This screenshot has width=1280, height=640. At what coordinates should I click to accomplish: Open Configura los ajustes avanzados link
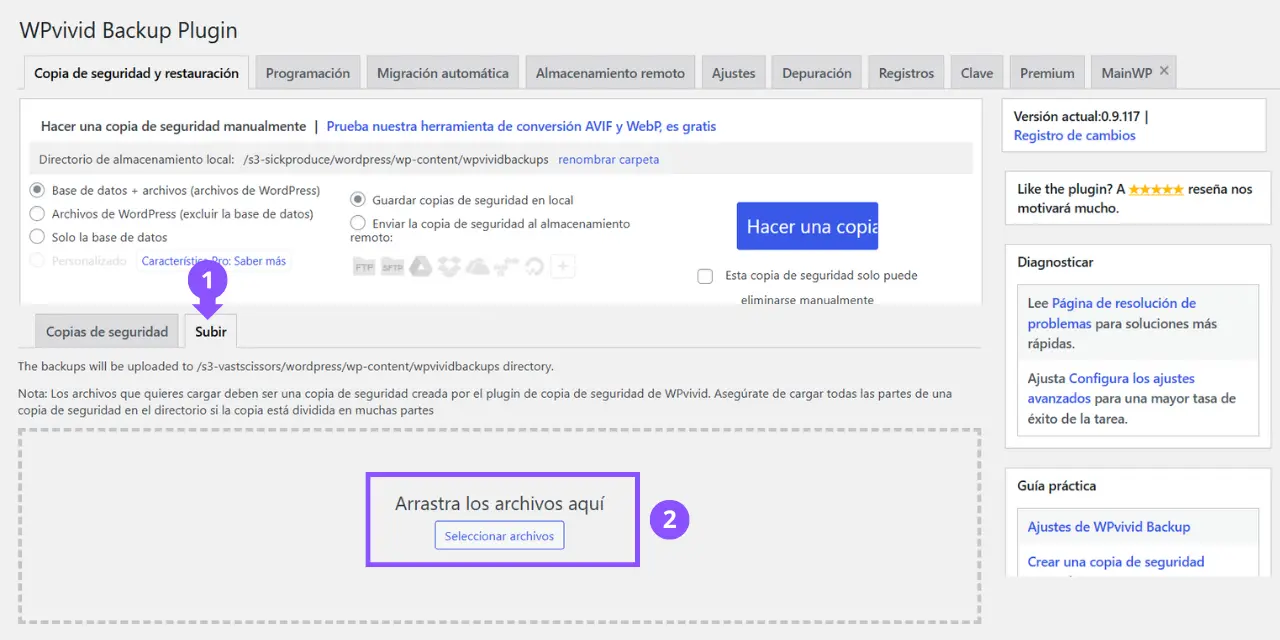[1111, 388]
